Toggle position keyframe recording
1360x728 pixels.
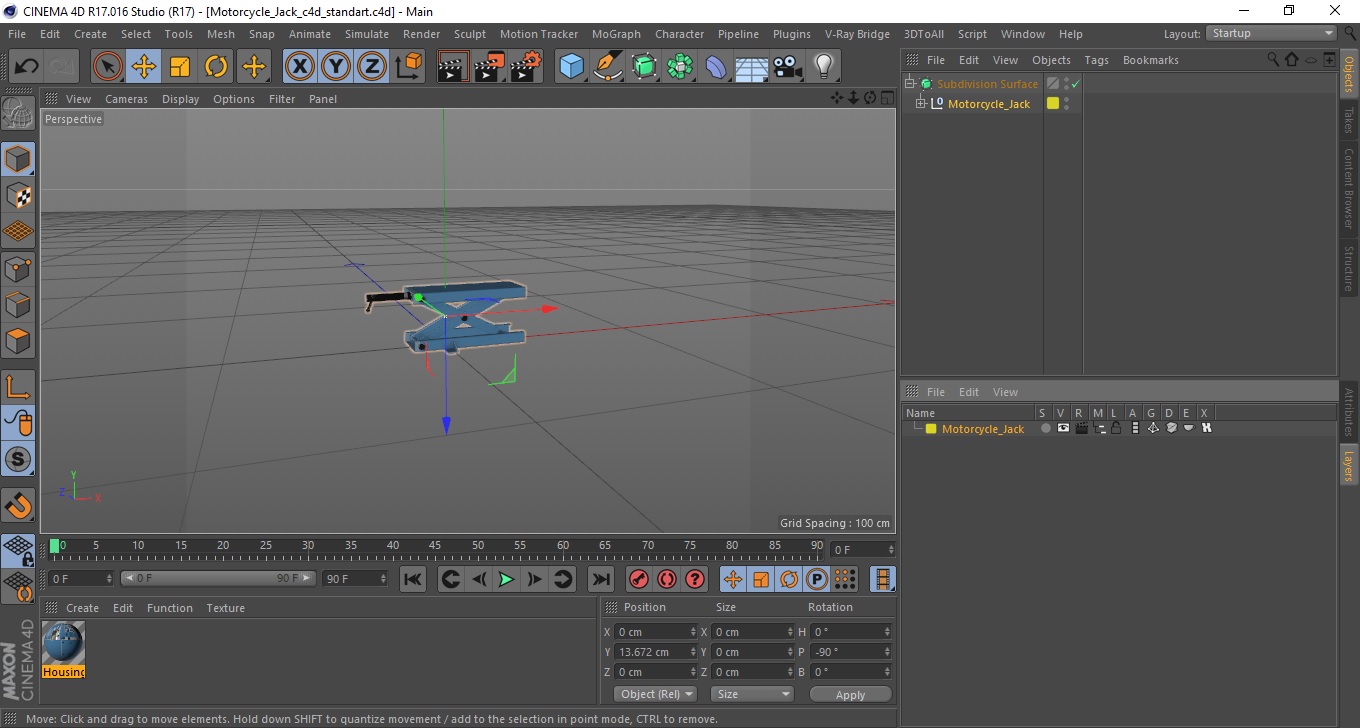click(x=733, y=579)
